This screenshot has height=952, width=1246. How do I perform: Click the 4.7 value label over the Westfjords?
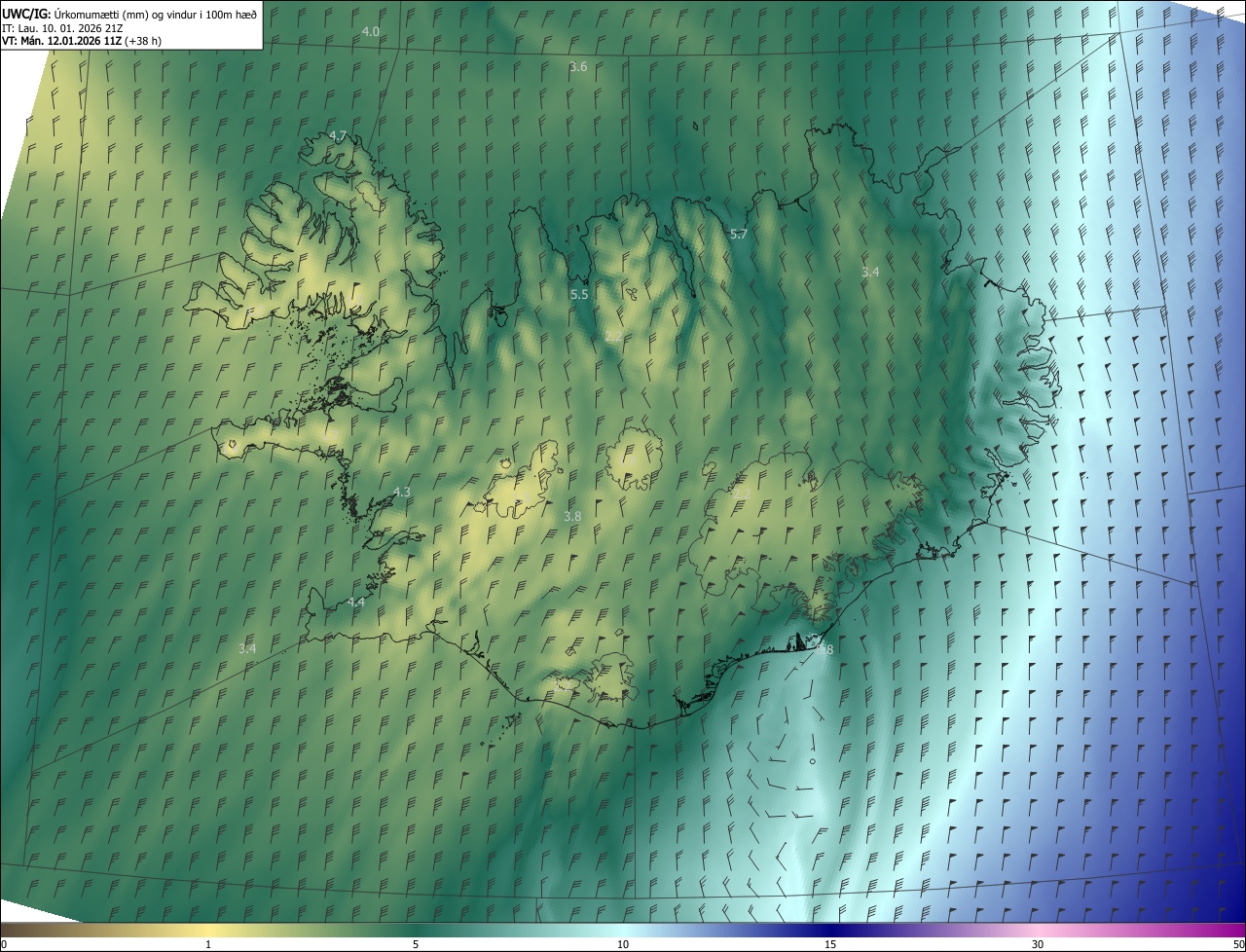click(338, 135)
